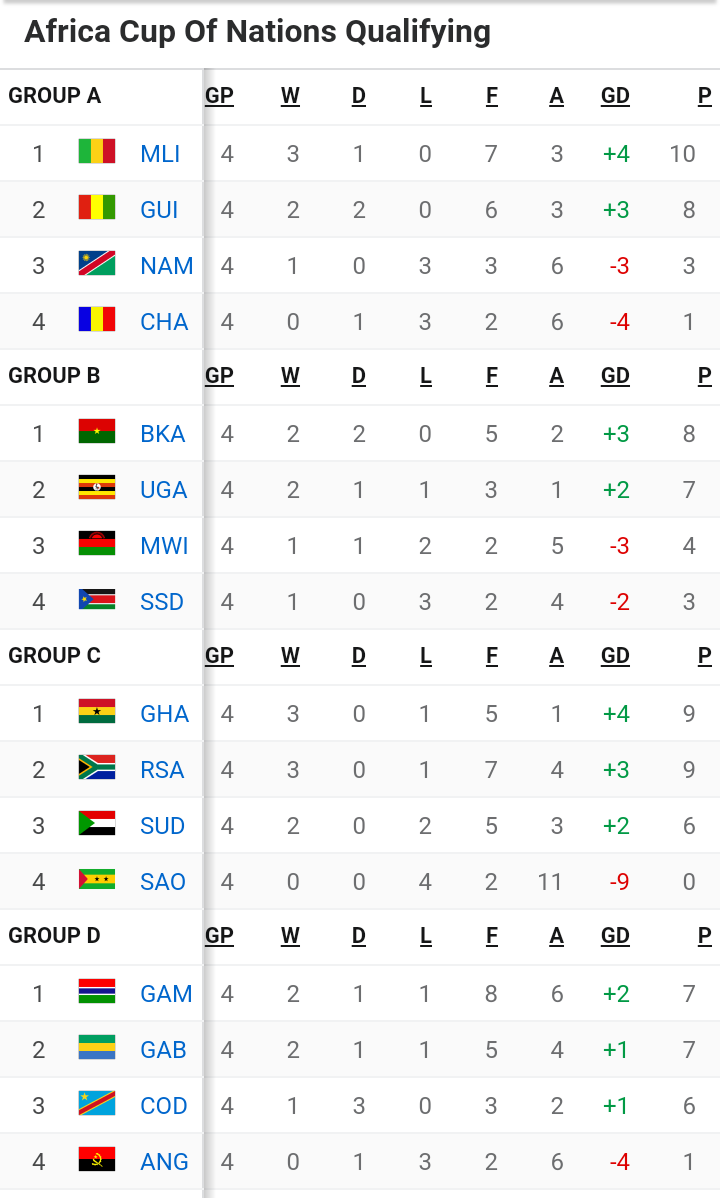Click the Burkina Faso flag icon
Screen dimensions: 720x1198
97,432
